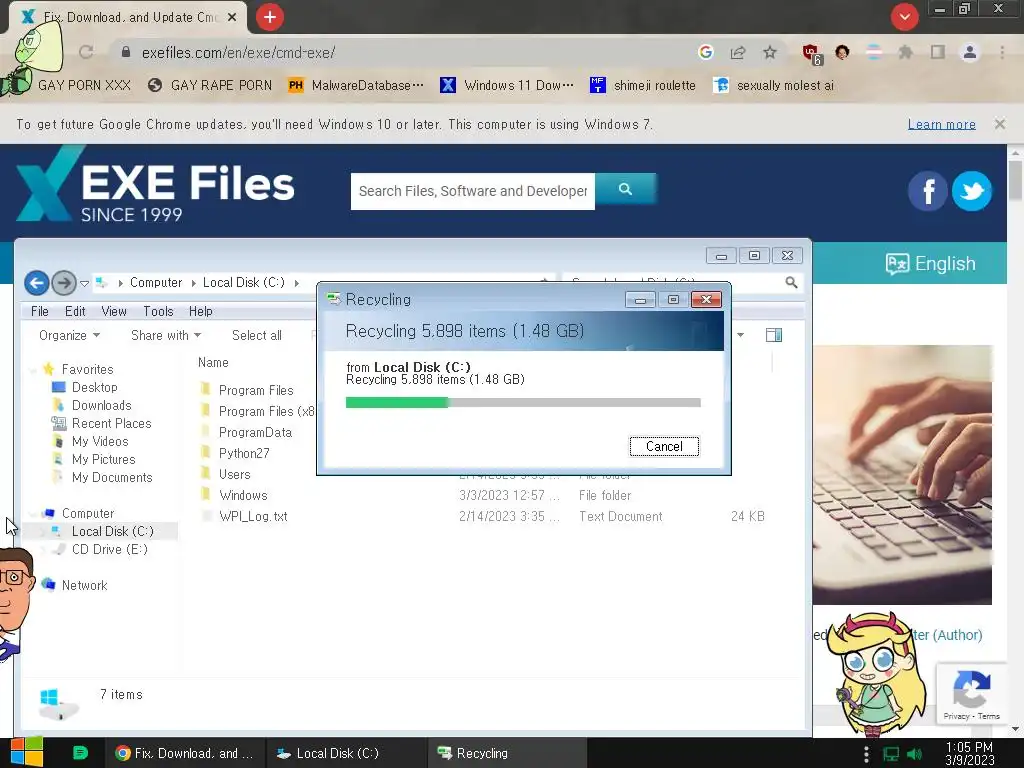
Task: Open the Edit menu in Explorer
Action: (75, 312)
